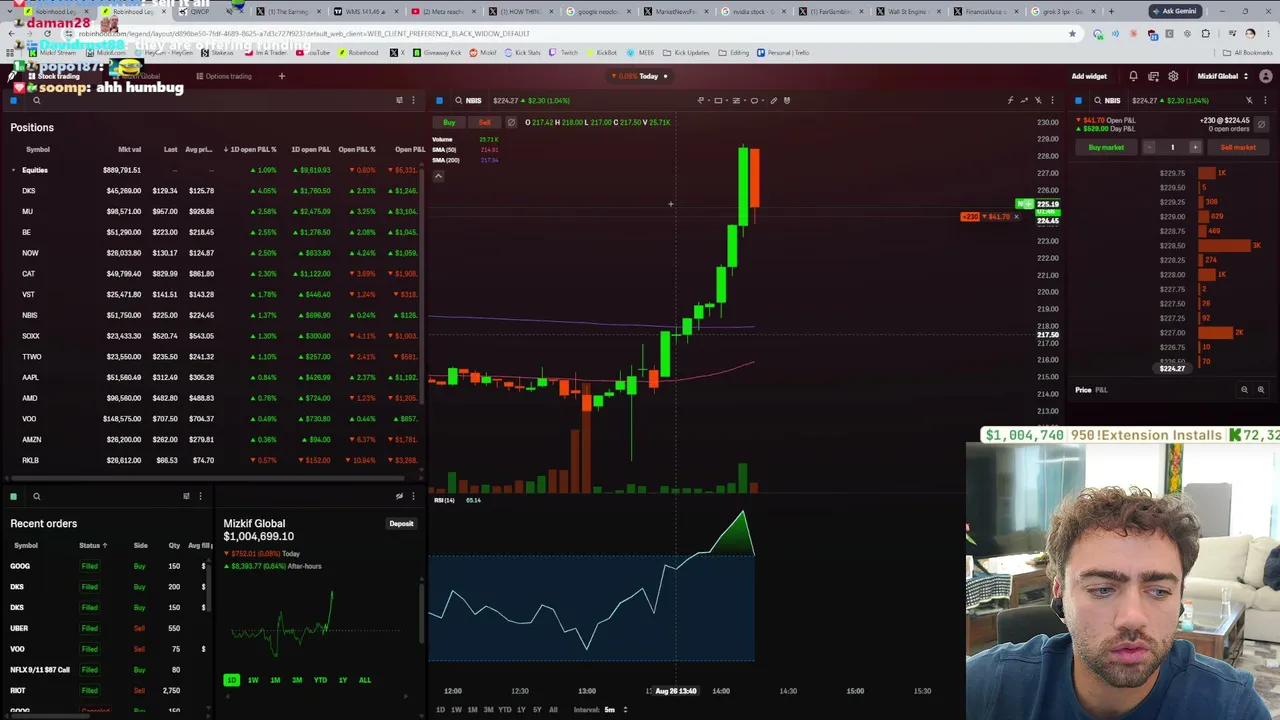Viewport: 1280px width, 720px height.
Task: Zoom out with the ladder magnifier icon
Action: click(x=1244, y=390)
